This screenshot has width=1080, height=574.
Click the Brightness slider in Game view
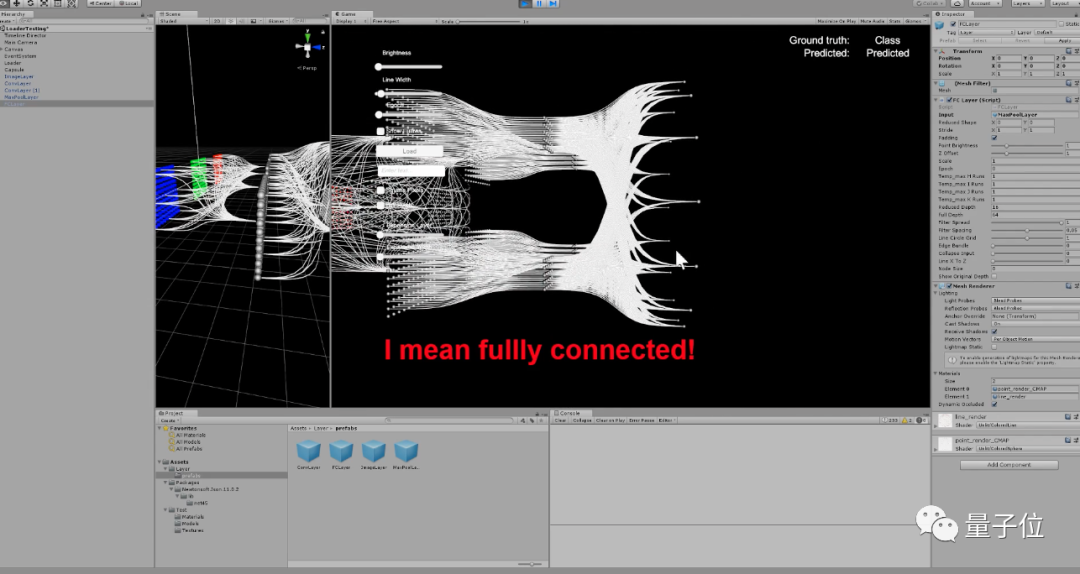point(409,67)
